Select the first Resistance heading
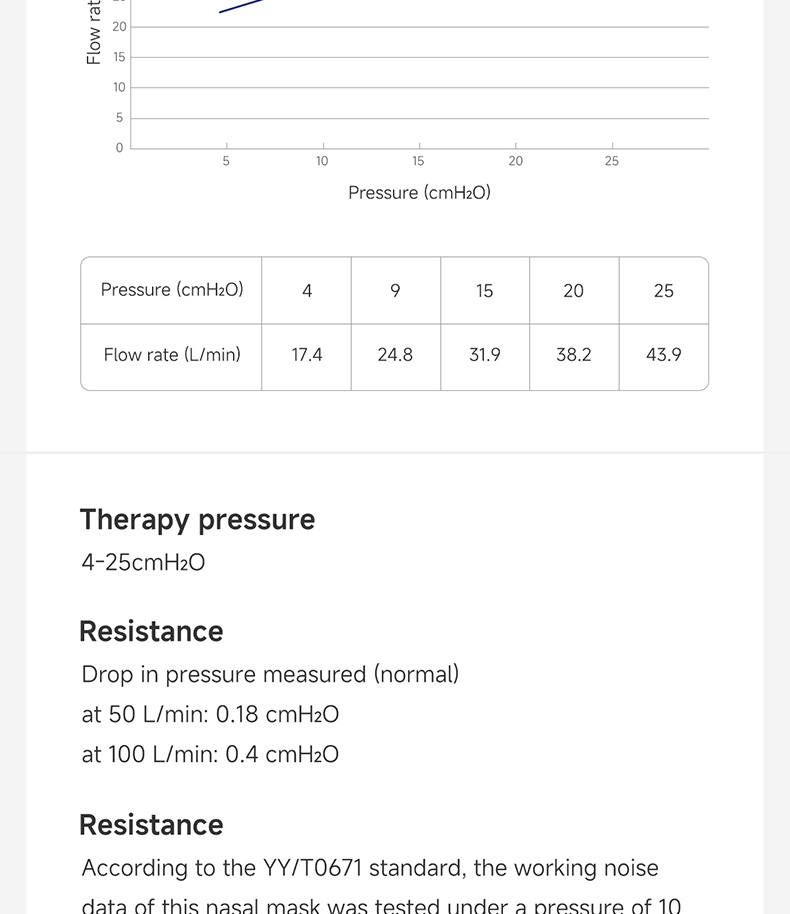Viewport: 790px width, 914px height. [151, 631]
